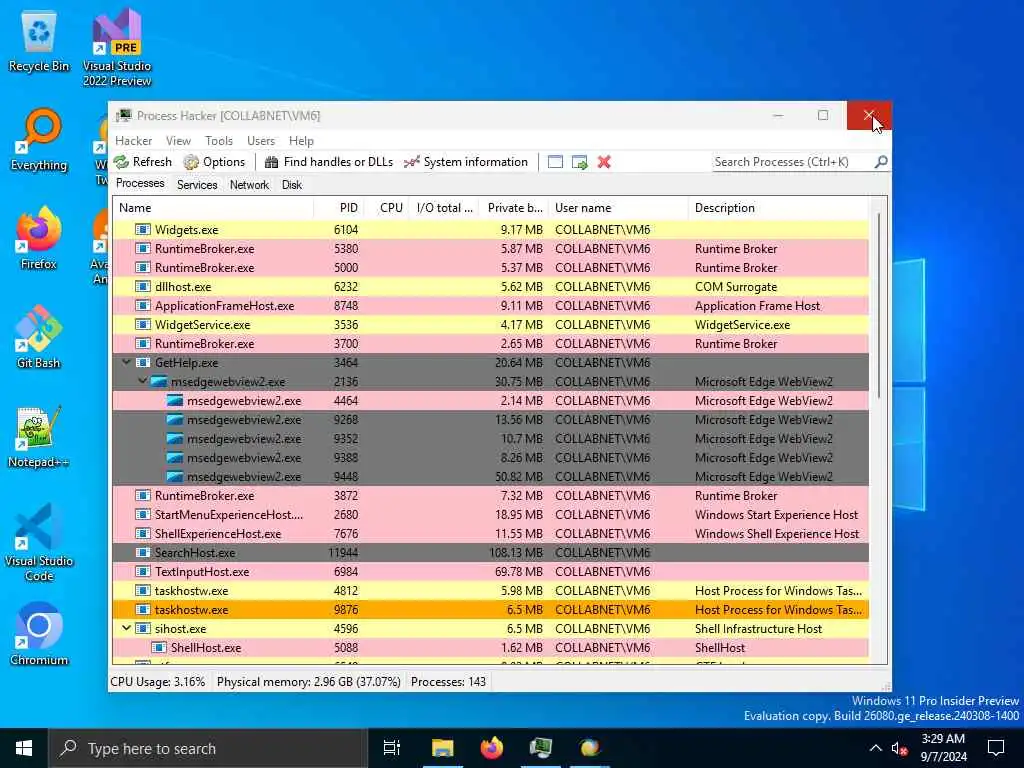Sort by the Description column header
The height and width of the screenshot is (768, 1024).
(778, 208)
